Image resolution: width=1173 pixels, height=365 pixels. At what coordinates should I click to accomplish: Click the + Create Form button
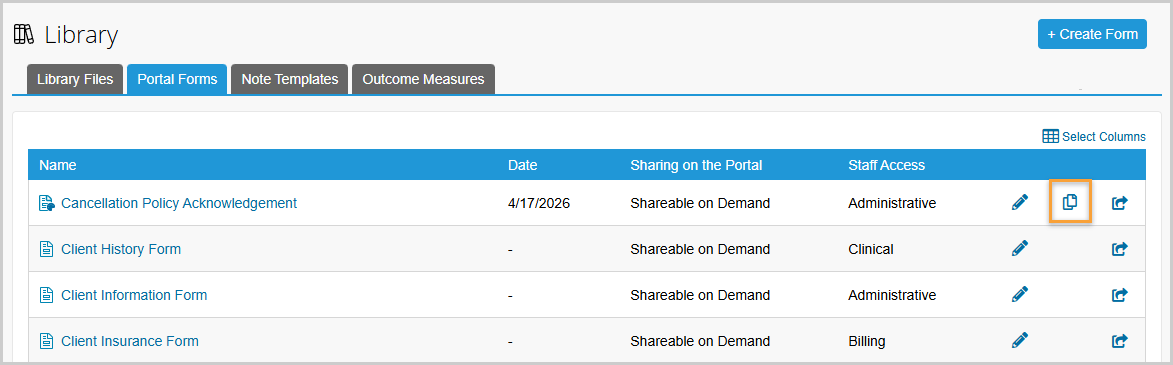[x=1091, y=34]
